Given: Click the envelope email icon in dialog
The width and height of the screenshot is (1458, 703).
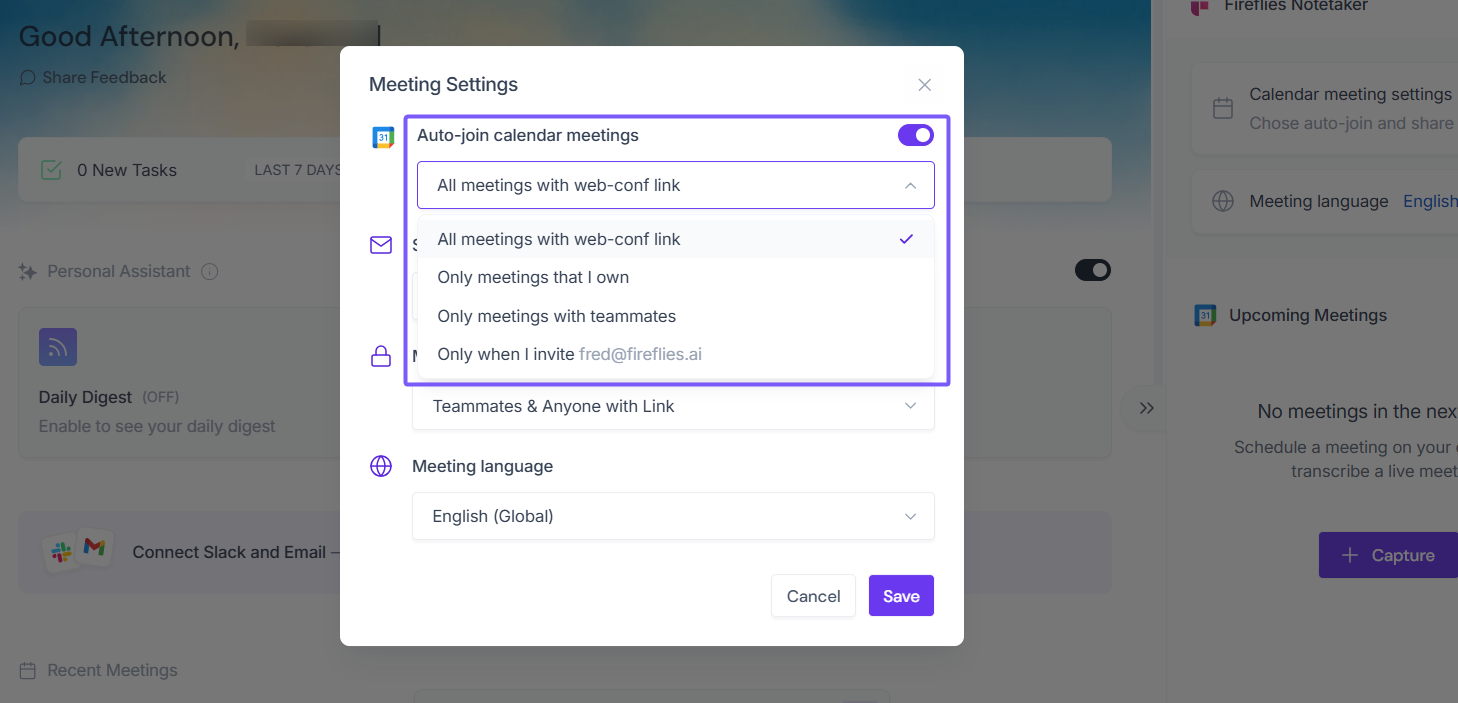Looking at the screenshot, I should point(381,245).
